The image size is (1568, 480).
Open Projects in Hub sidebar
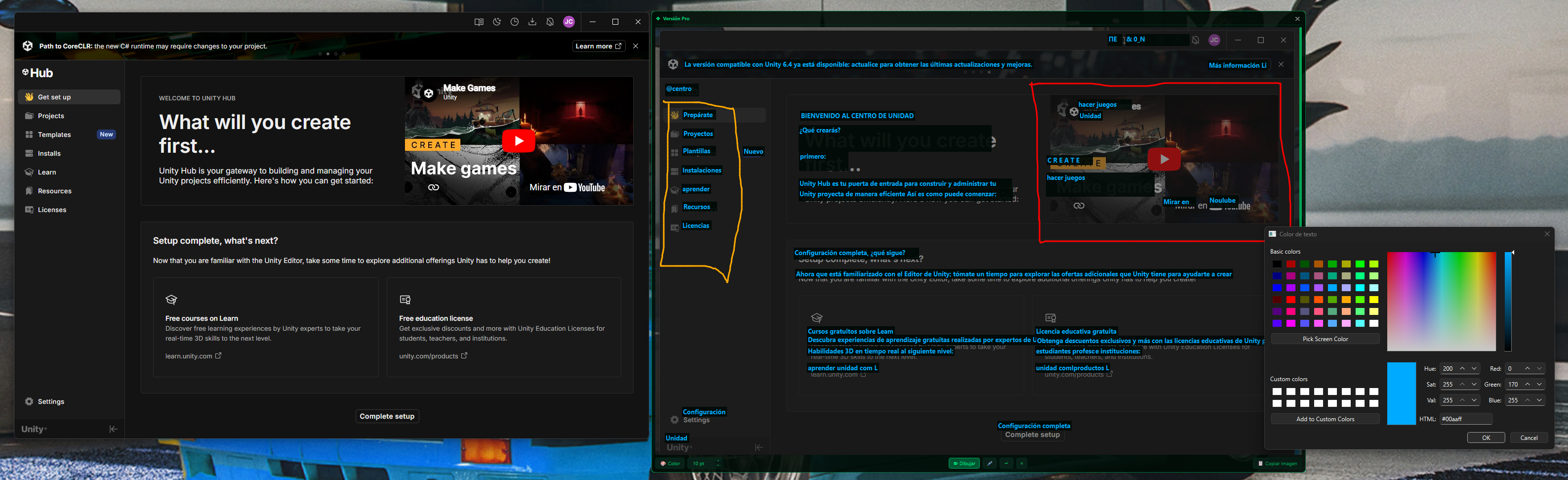tap(70, 116)
